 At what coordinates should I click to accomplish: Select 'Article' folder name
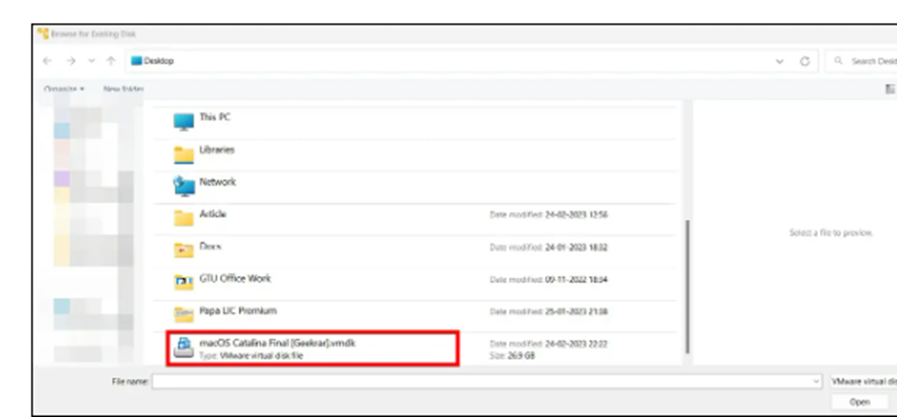(x=213, y=214)
